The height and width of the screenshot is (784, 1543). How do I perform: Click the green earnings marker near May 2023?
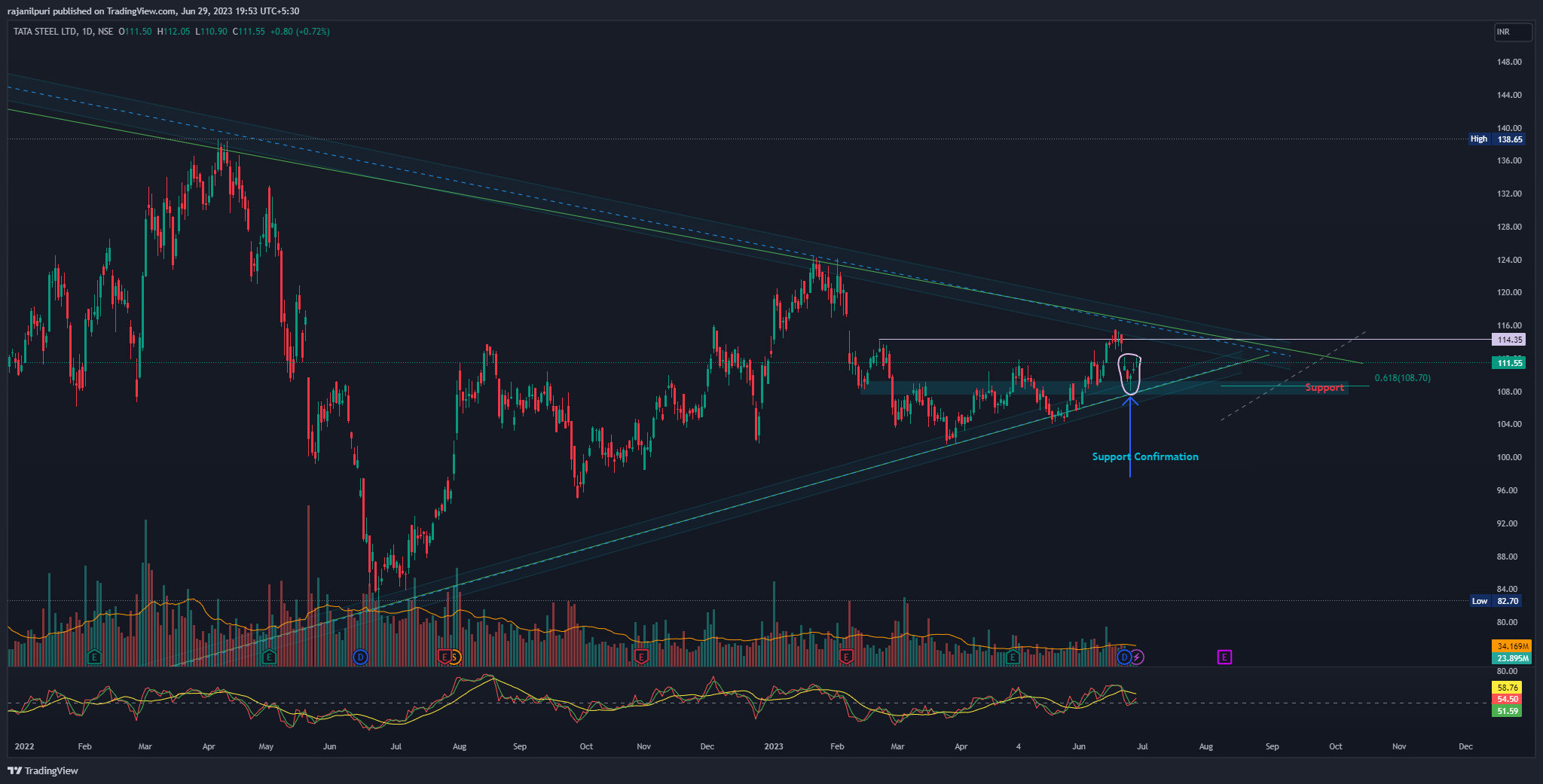(x=1013, y=657)
